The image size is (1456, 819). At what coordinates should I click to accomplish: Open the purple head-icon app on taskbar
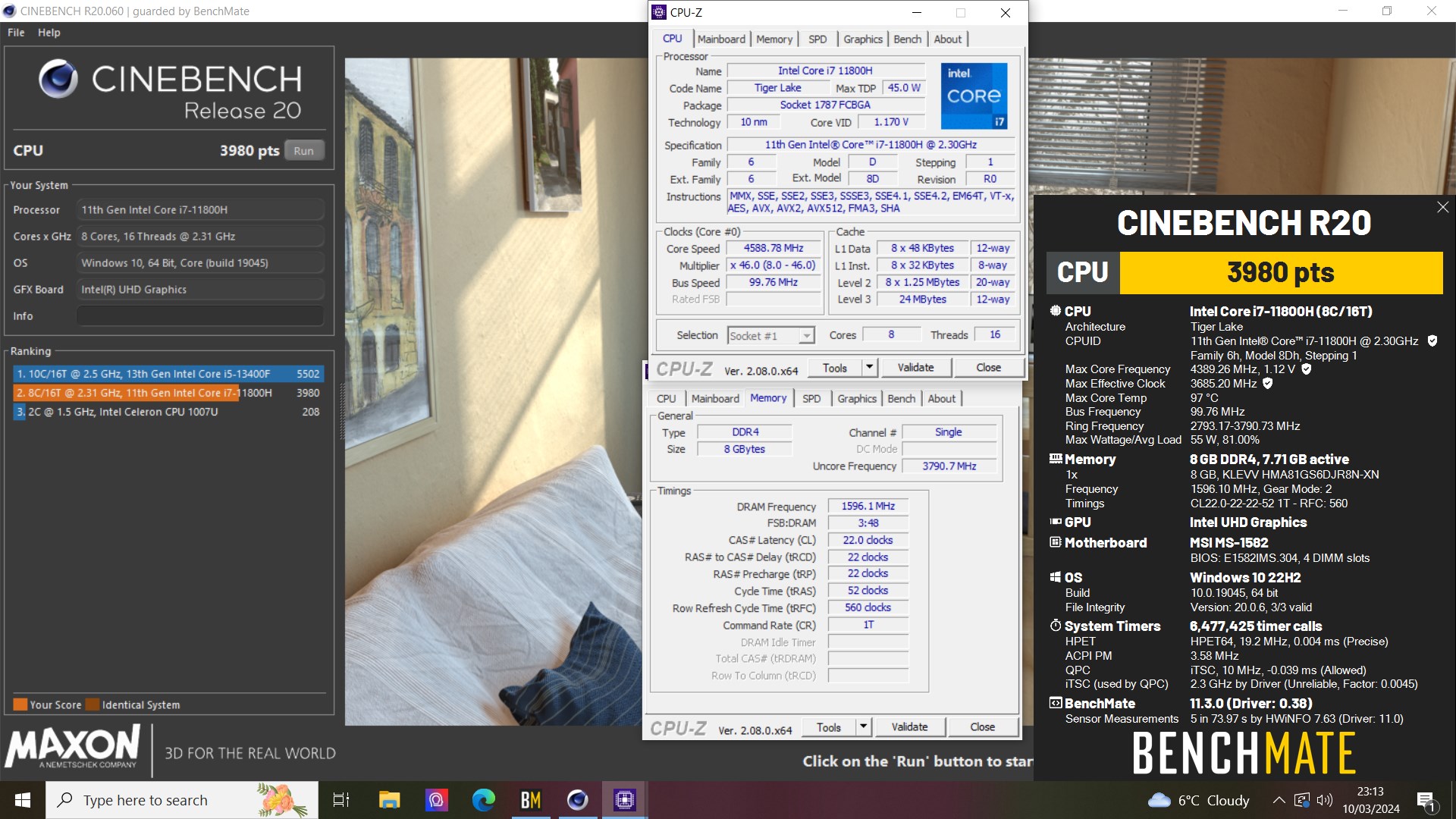coord(436,800)
